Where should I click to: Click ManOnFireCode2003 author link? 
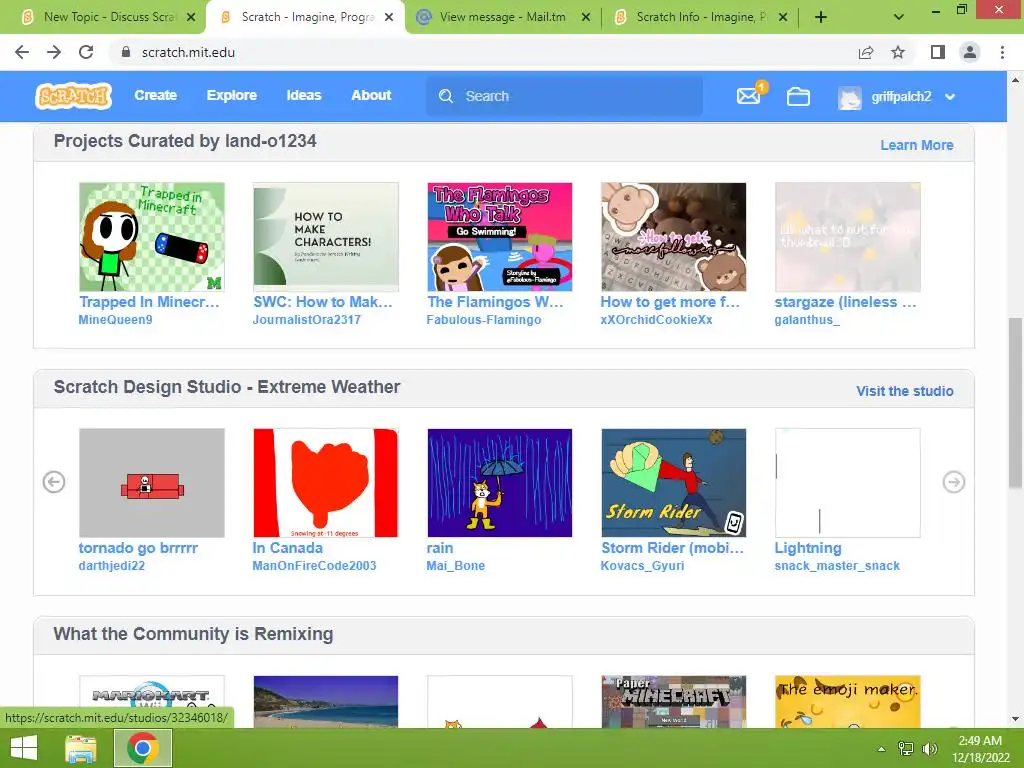click(x=314, y=566)
